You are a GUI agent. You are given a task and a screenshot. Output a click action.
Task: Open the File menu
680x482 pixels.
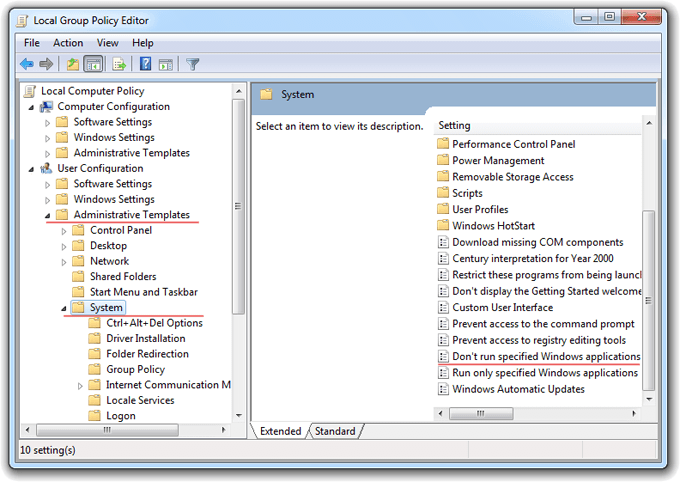[x=32, y=43]
